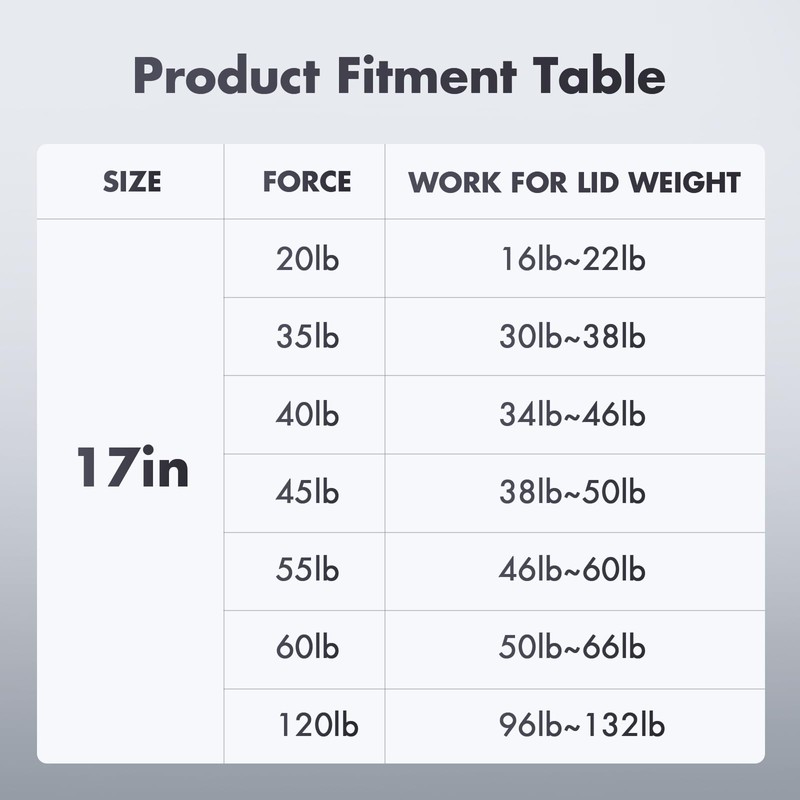Click the 46lb~60lb lid weight cell

pyautogui.click(x=572, y=570)
